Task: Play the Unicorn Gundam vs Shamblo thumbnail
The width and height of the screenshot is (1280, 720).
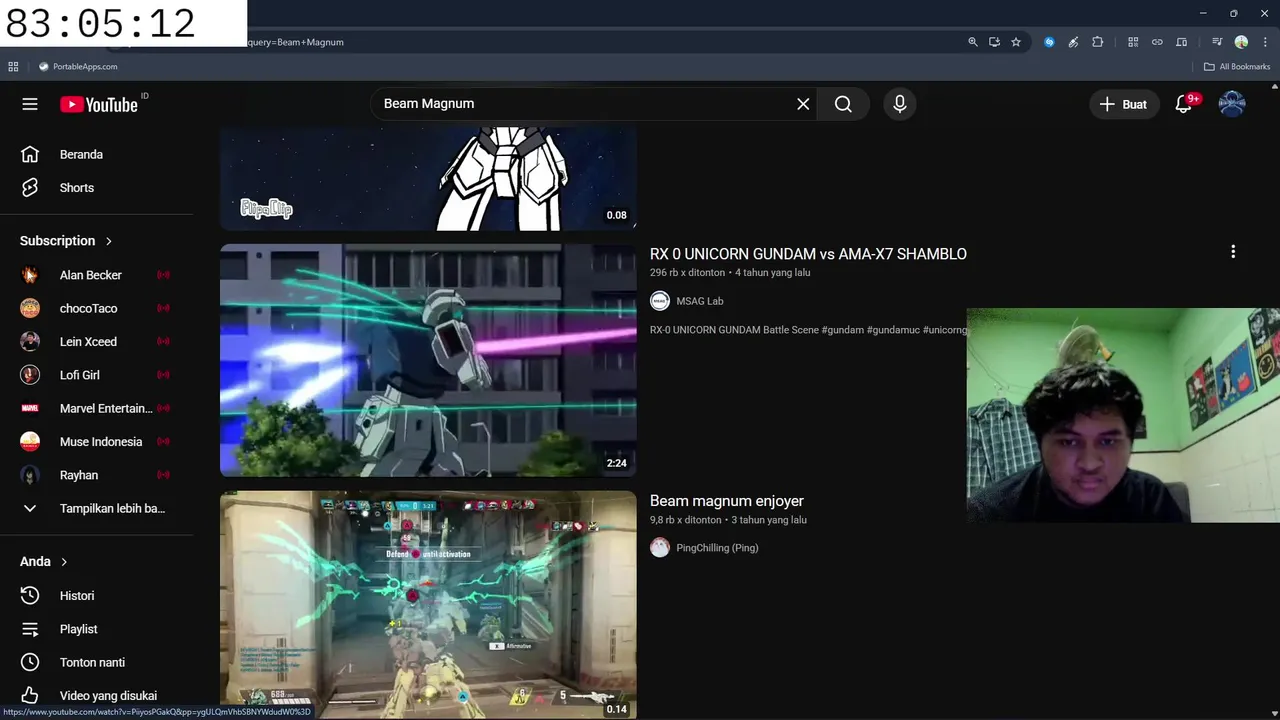Action: click(428, 360)
